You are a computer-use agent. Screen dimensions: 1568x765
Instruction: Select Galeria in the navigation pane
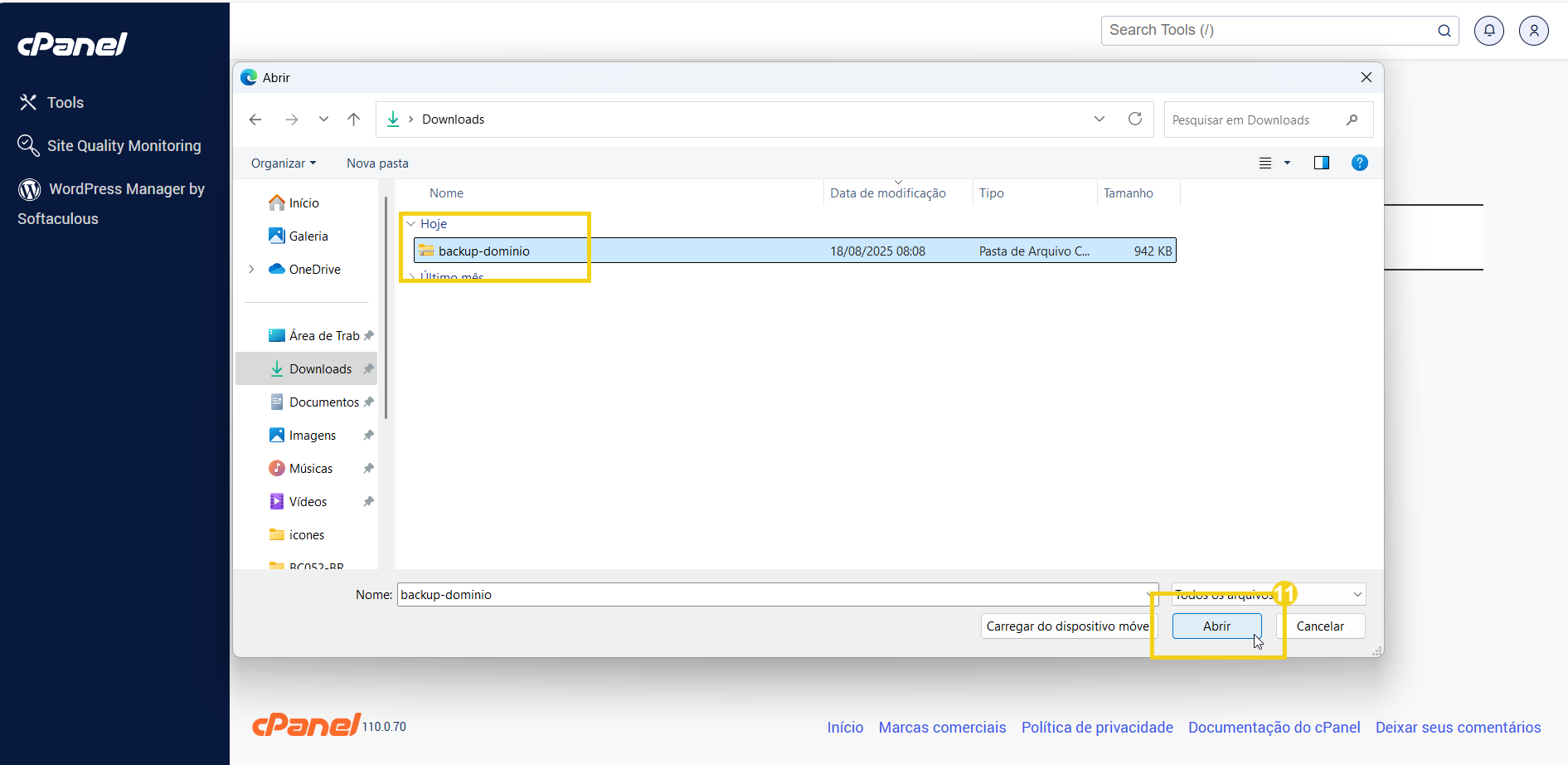299,236
